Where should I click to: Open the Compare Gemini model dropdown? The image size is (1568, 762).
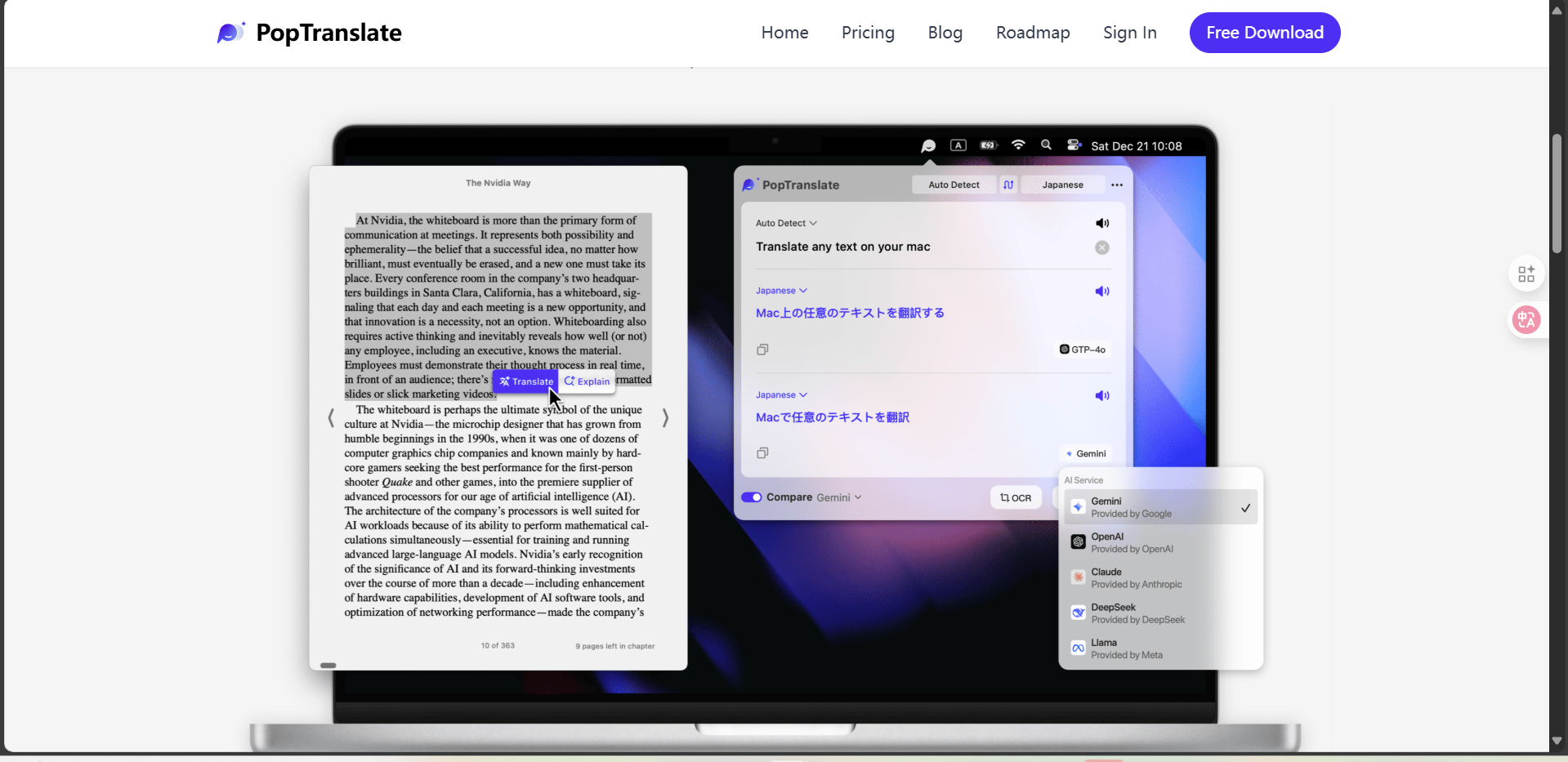(838, 497)
